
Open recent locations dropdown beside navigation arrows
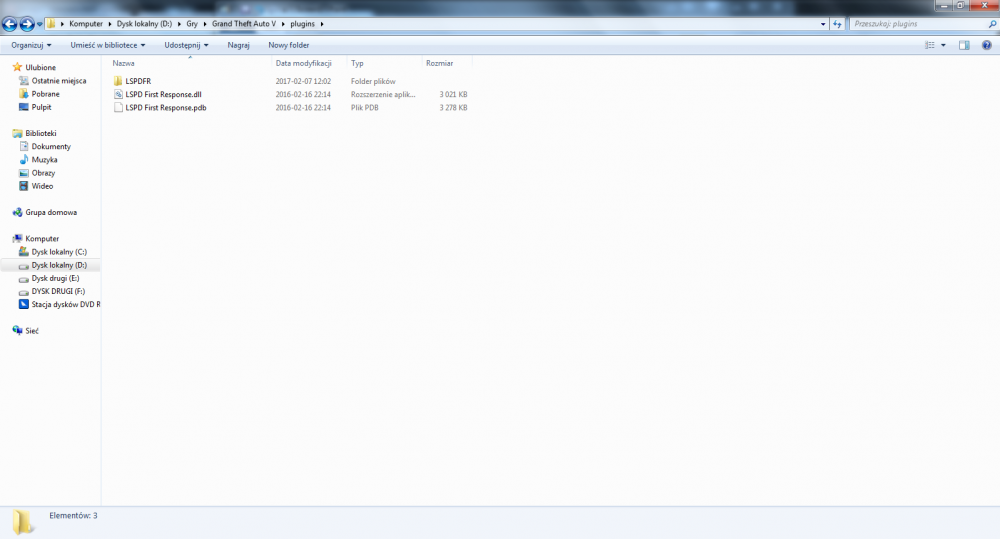click(40, 24)
